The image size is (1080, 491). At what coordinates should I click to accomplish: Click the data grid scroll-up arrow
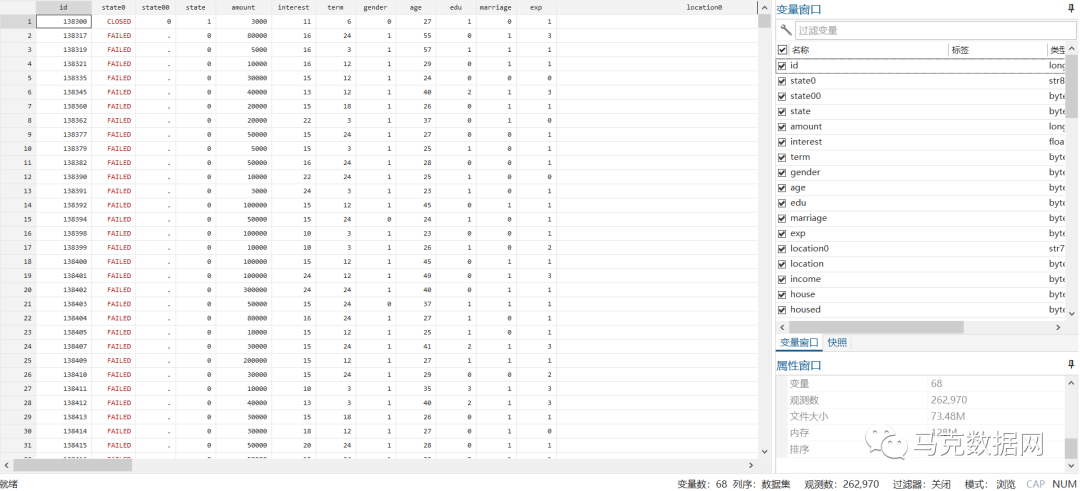(764, 7)
